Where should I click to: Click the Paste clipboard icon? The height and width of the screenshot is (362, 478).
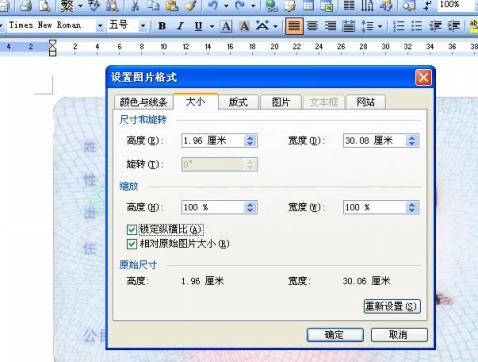point(172,5)
